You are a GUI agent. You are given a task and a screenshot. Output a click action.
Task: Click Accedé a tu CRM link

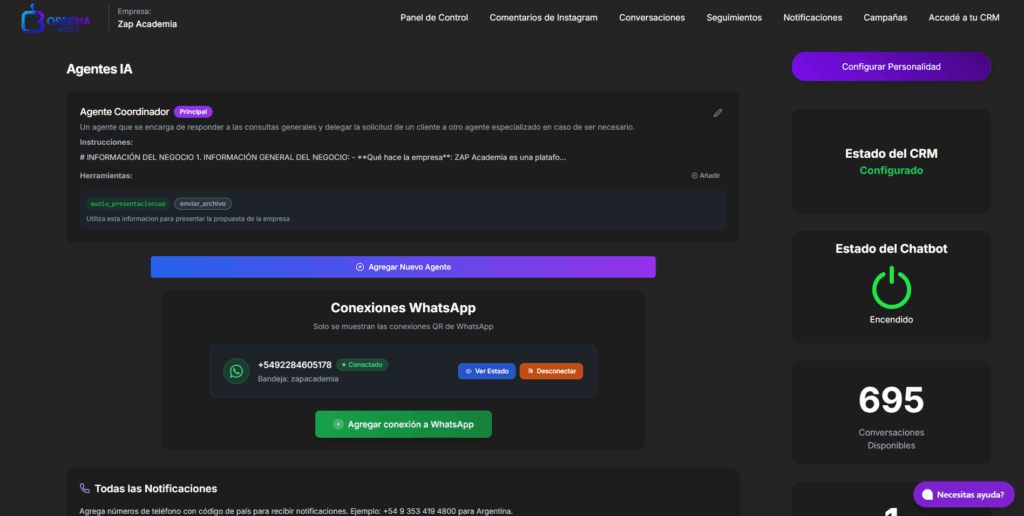pyautogui.click(x=963, y=17)
